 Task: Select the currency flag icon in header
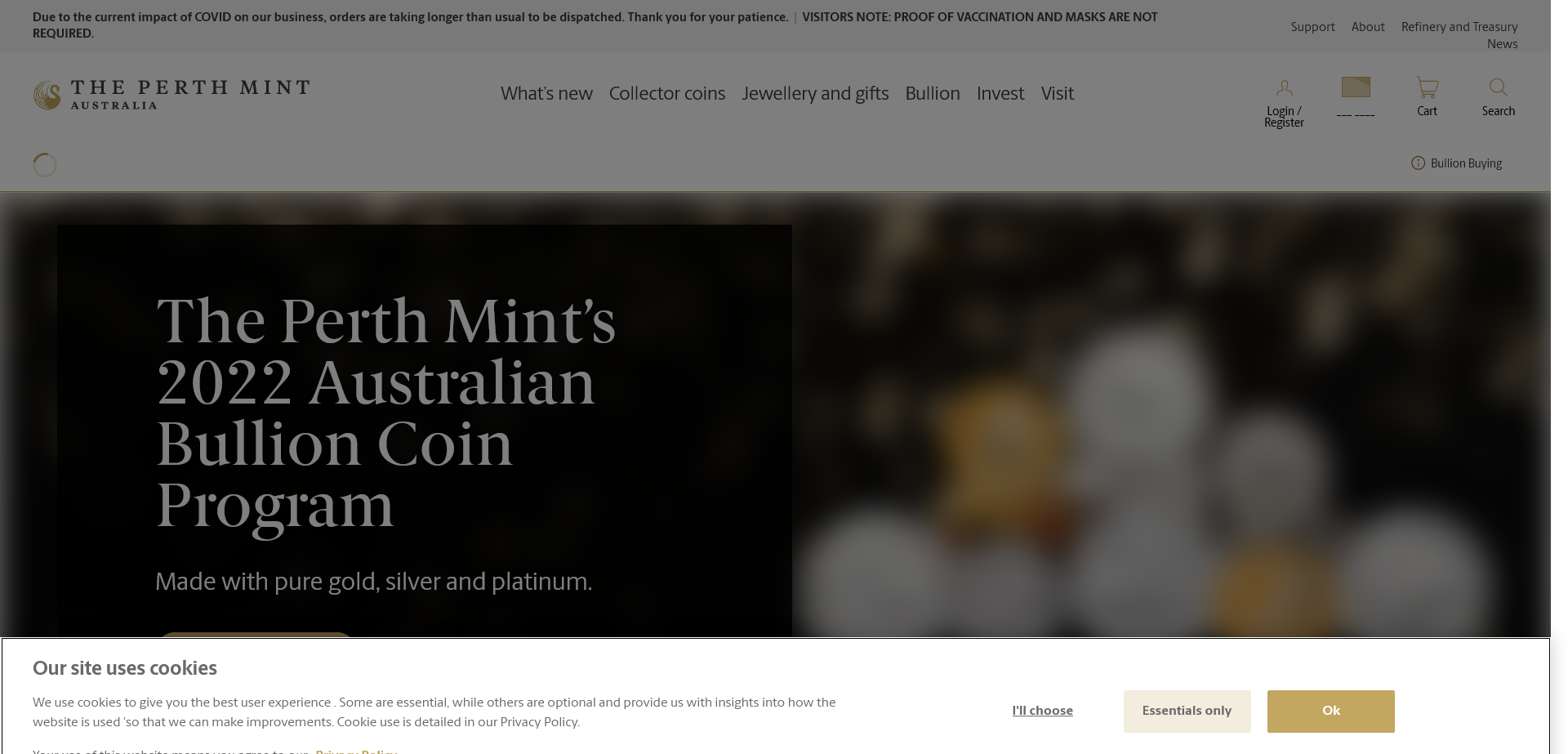[1356, 87]
